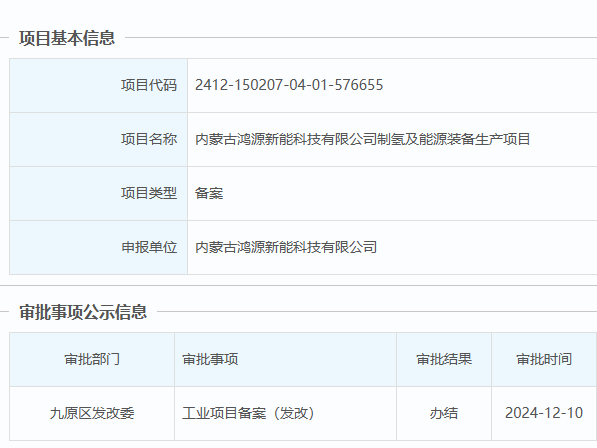The width and height of the screenshot is (597, 448).
Task: Click the 项目代码 label cell
Action: [x=99, y=85]
